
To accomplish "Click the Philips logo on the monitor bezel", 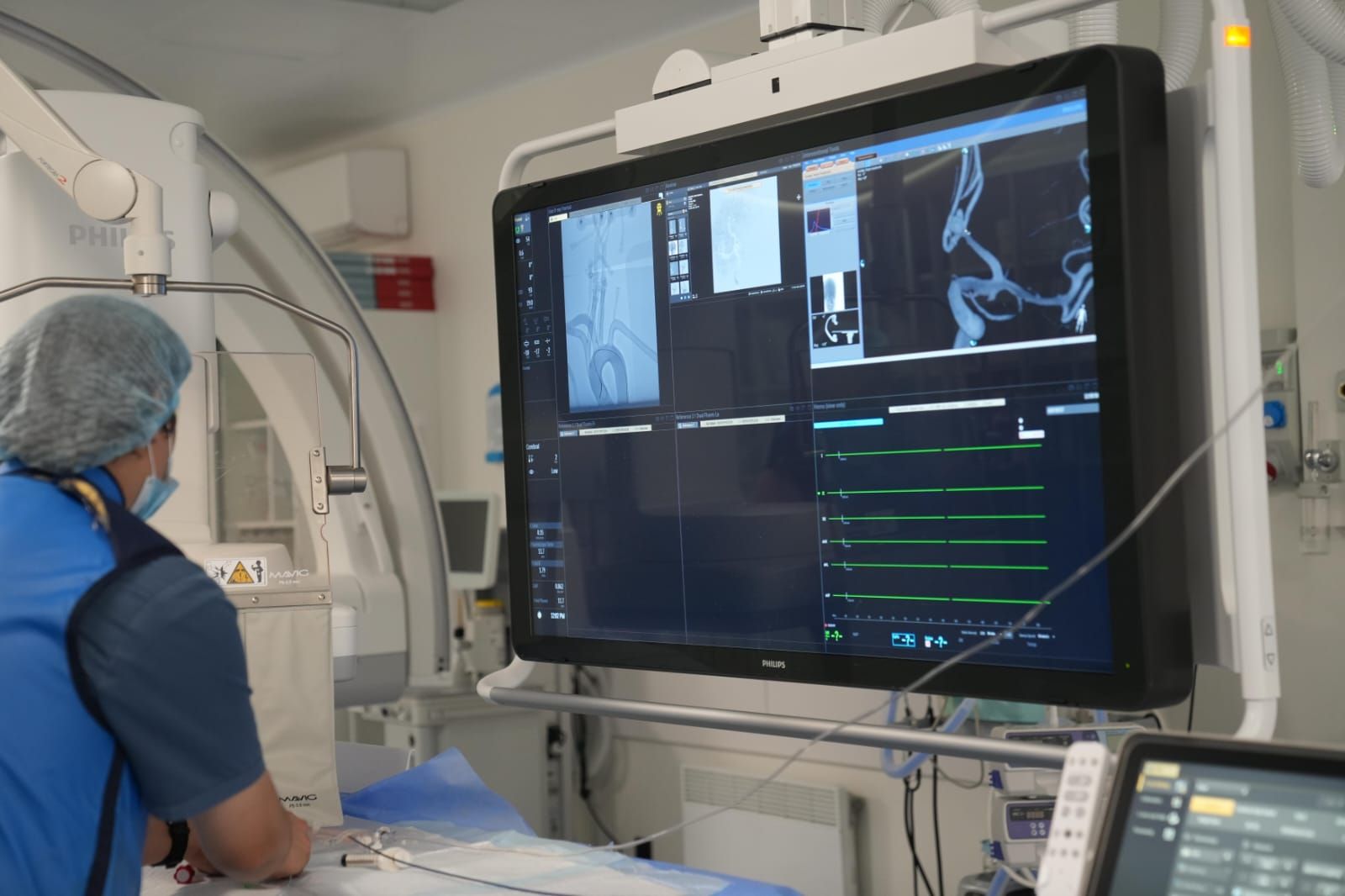I will coord(773,664).
